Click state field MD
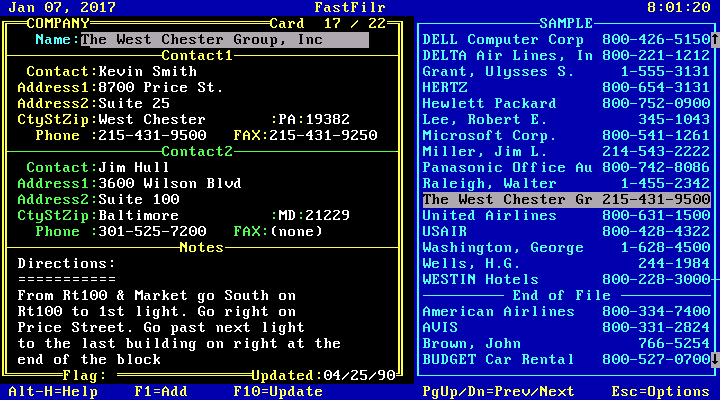 coord(287,215)
